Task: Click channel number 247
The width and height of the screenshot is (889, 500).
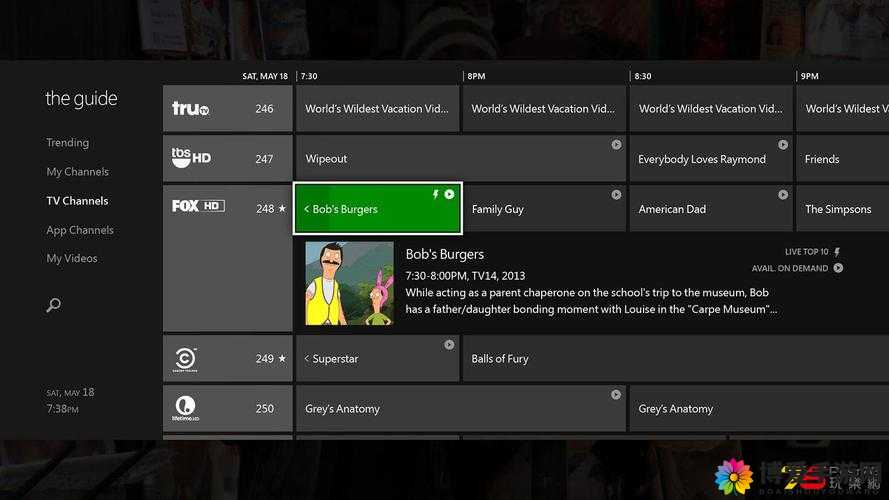Action: pos(264,159)
